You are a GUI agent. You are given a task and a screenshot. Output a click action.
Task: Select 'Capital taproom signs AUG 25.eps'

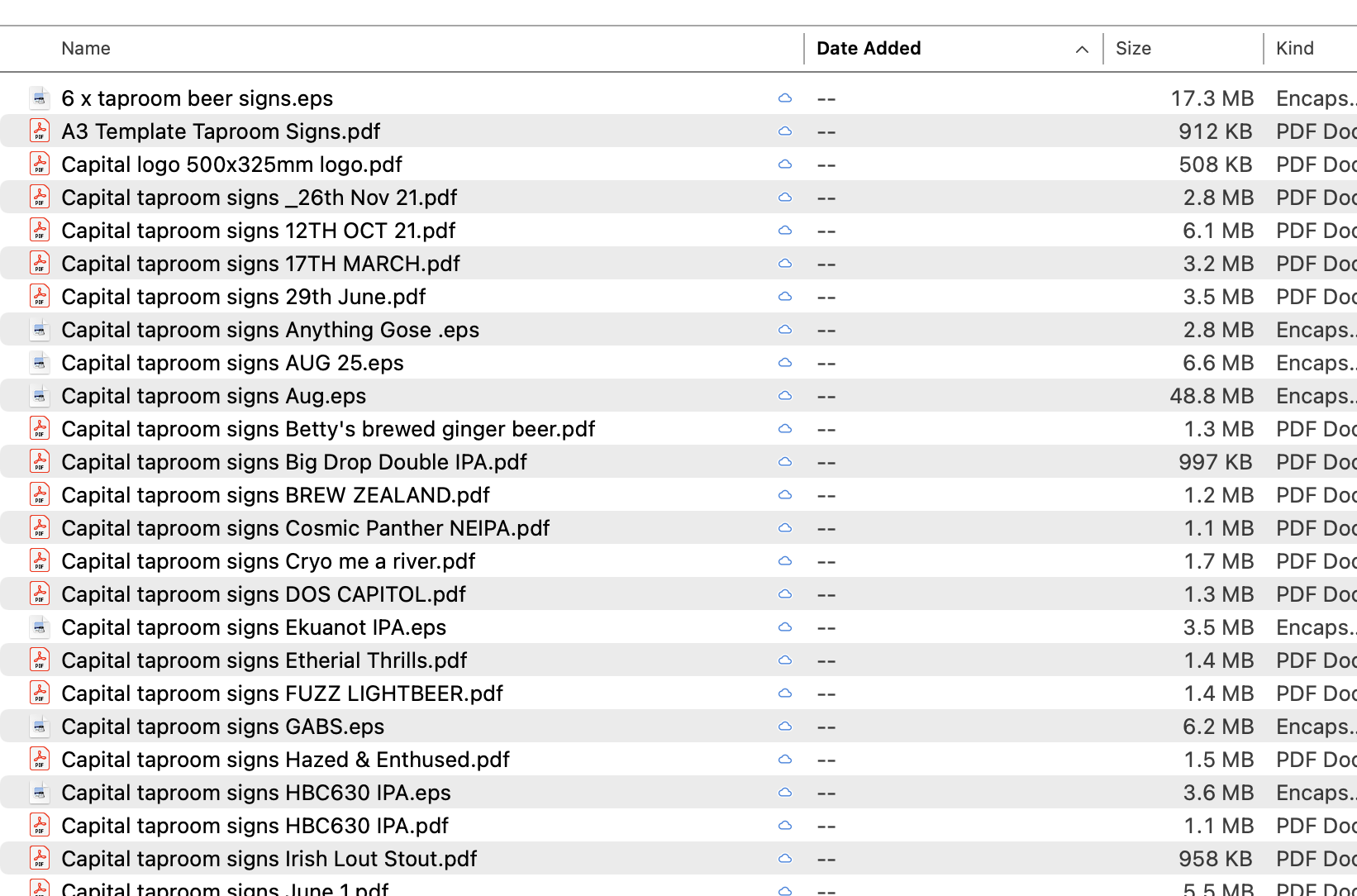point(232,363)
